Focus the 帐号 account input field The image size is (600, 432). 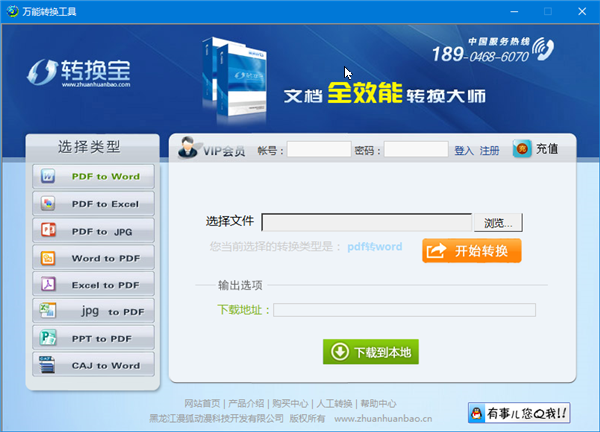click(319, 149)
